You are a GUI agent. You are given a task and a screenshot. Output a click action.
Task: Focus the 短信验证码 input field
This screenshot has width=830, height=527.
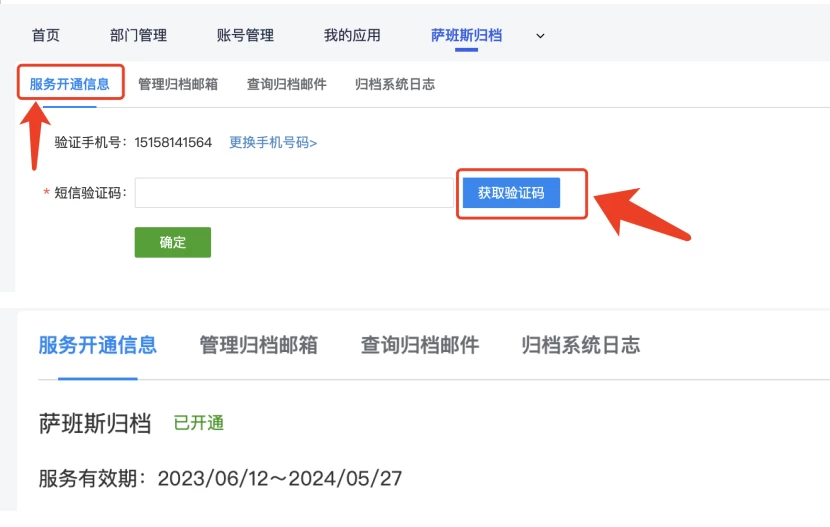[x=294, y=193]
